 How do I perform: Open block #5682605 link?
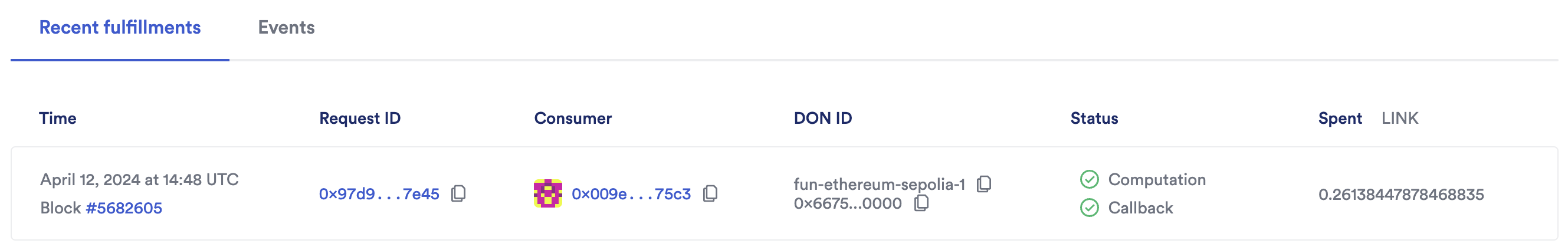click(124, 208)
